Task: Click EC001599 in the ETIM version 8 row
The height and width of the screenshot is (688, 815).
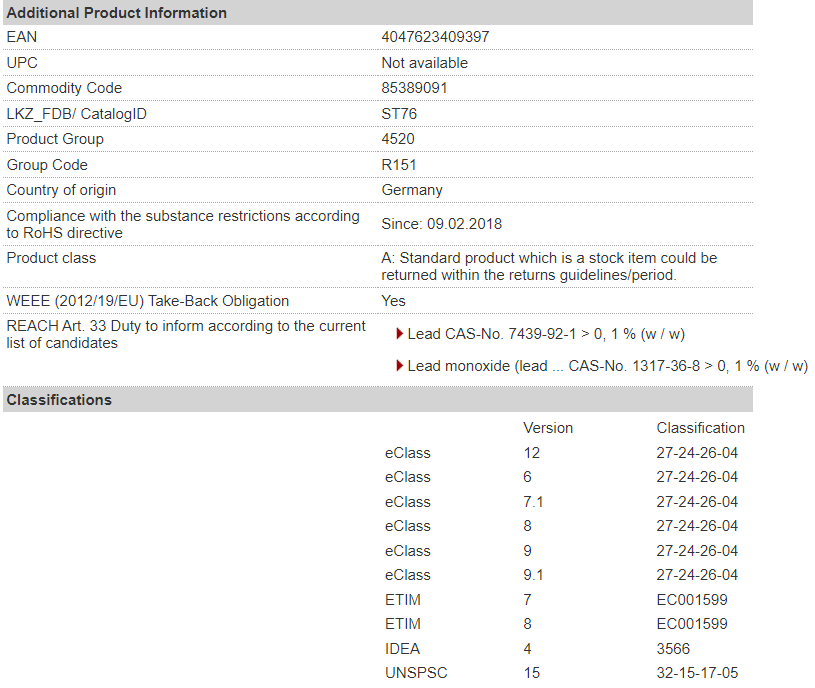Action: coord(692,624)
